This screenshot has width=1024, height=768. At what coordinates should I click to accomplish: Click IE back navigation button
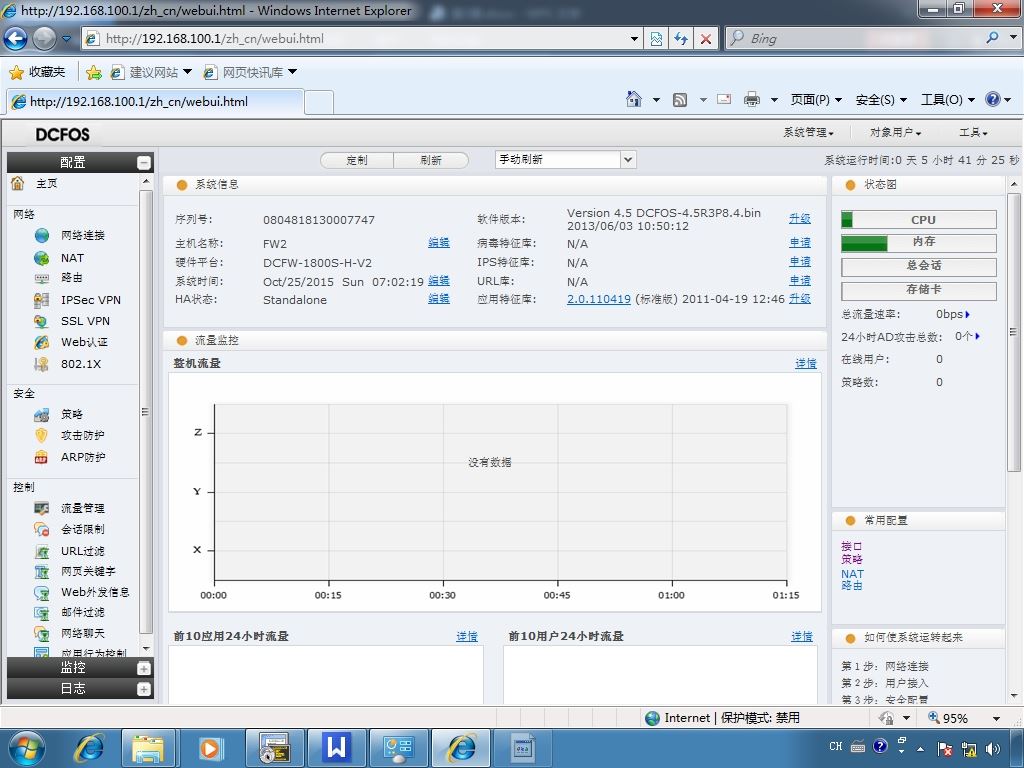[16, 39]
